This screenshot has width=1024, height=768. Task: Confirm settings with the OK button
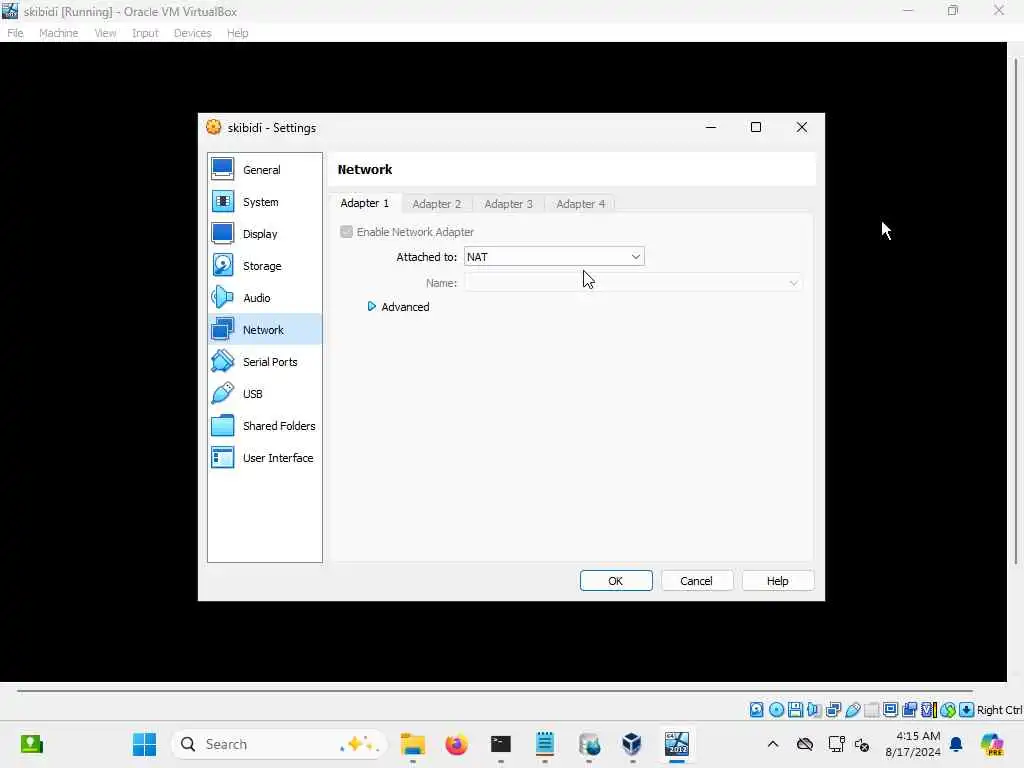[616, 581]
